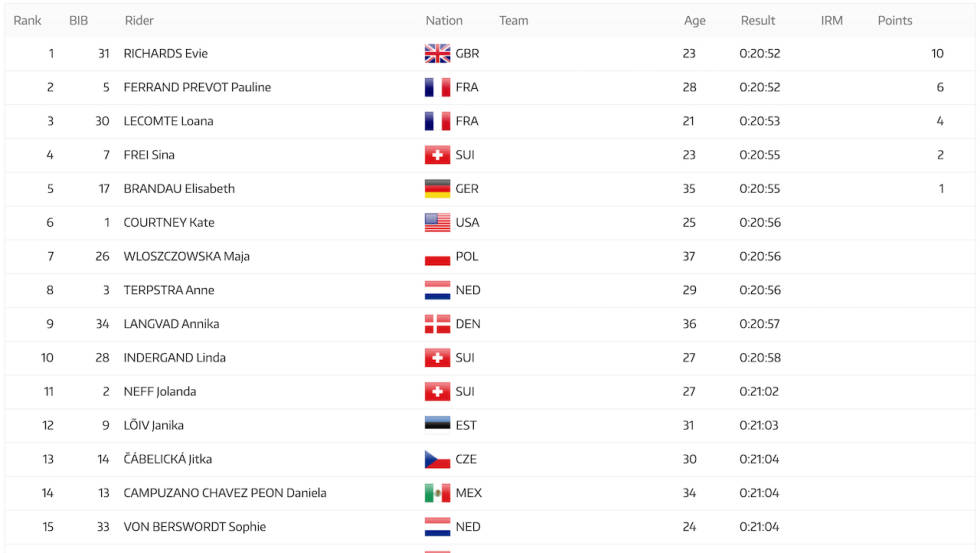
Task: Click Anne Terpstra's Netherlands flag icon
Action: [x=437, y=290]
